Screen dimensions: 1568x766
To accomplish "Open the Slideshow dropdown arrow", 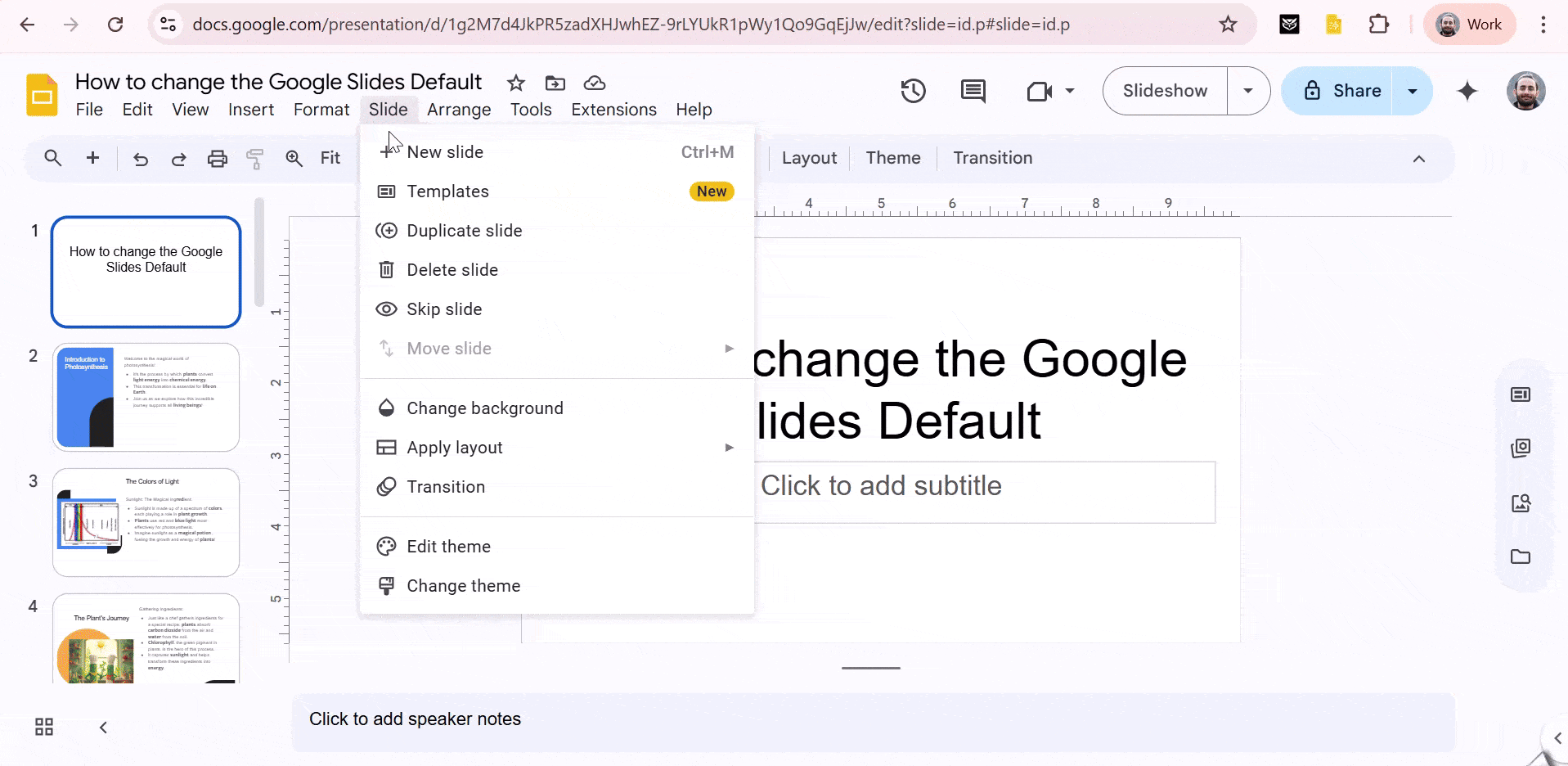I will (x=1247, y=91).
